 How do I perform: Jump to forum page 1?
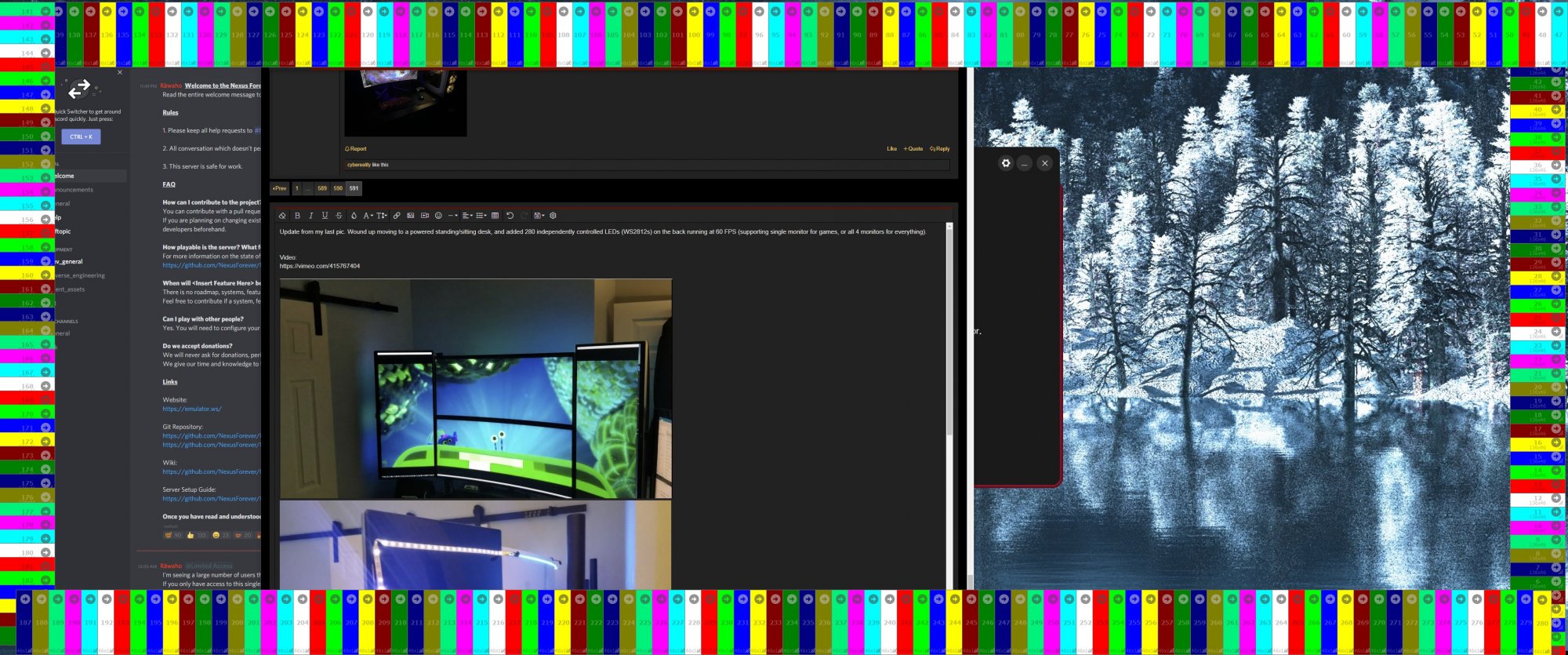pyautogui.click(x=297, y=188)
